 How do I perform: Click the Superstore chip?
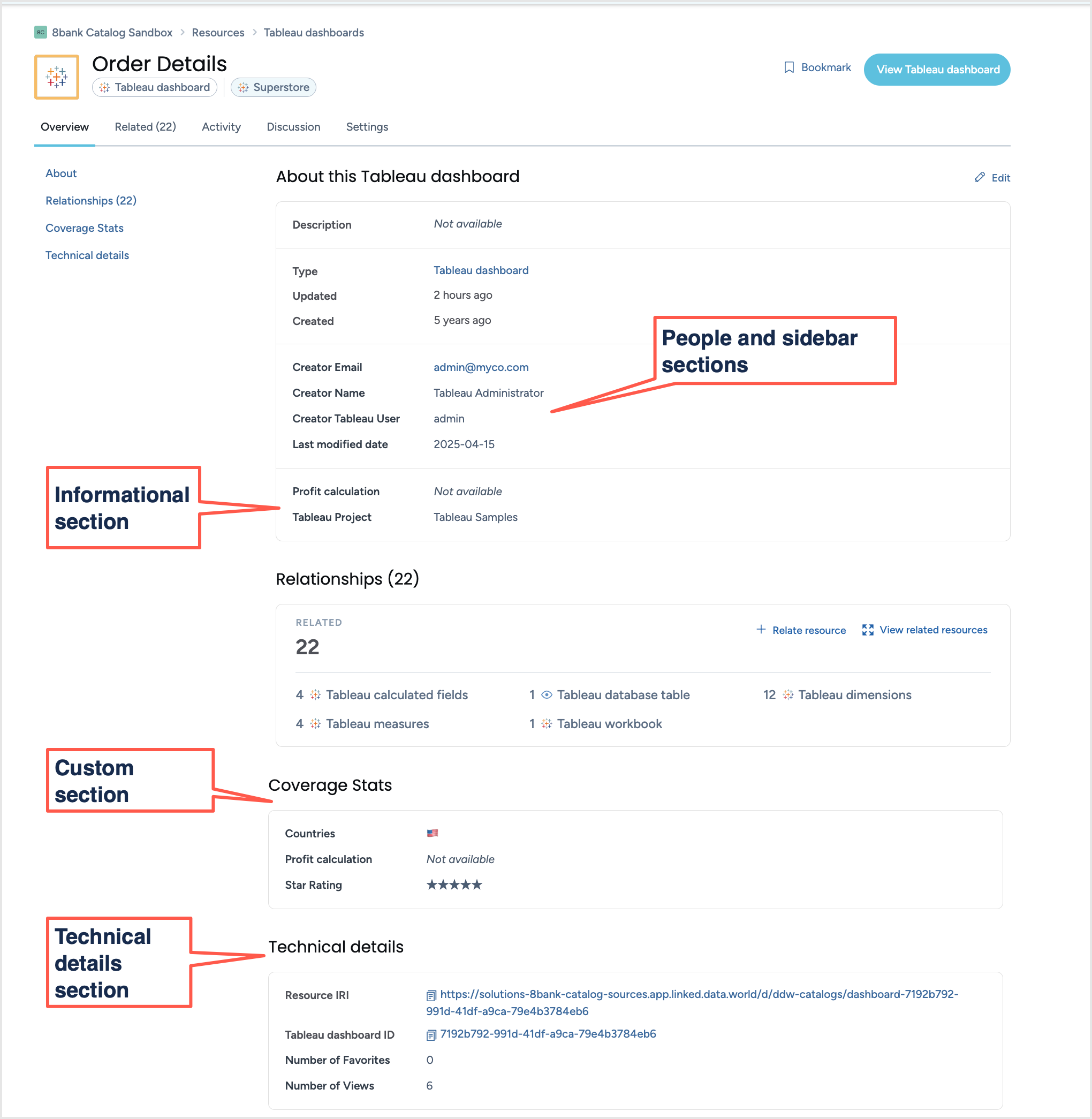click(274, 87)
